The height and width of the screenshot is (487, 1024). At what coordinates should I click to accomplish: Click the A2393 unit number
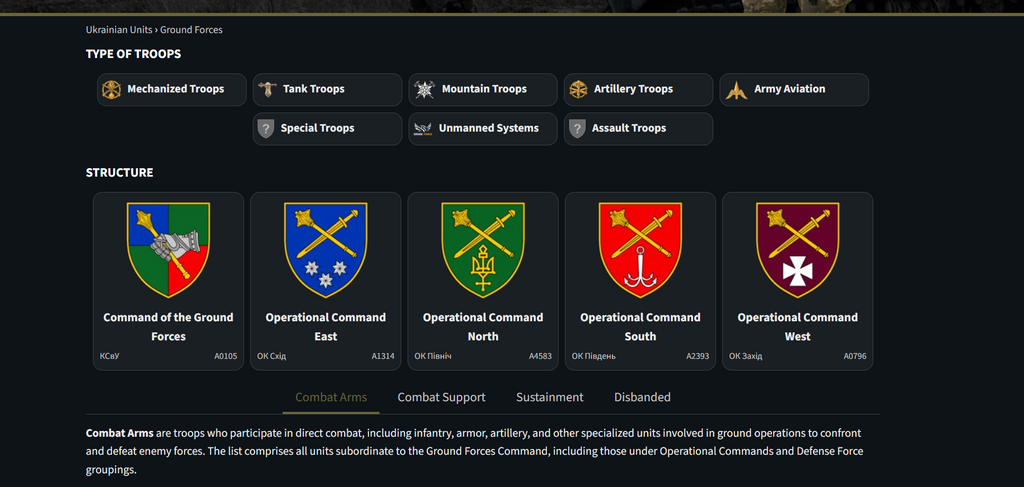(697, 356)
